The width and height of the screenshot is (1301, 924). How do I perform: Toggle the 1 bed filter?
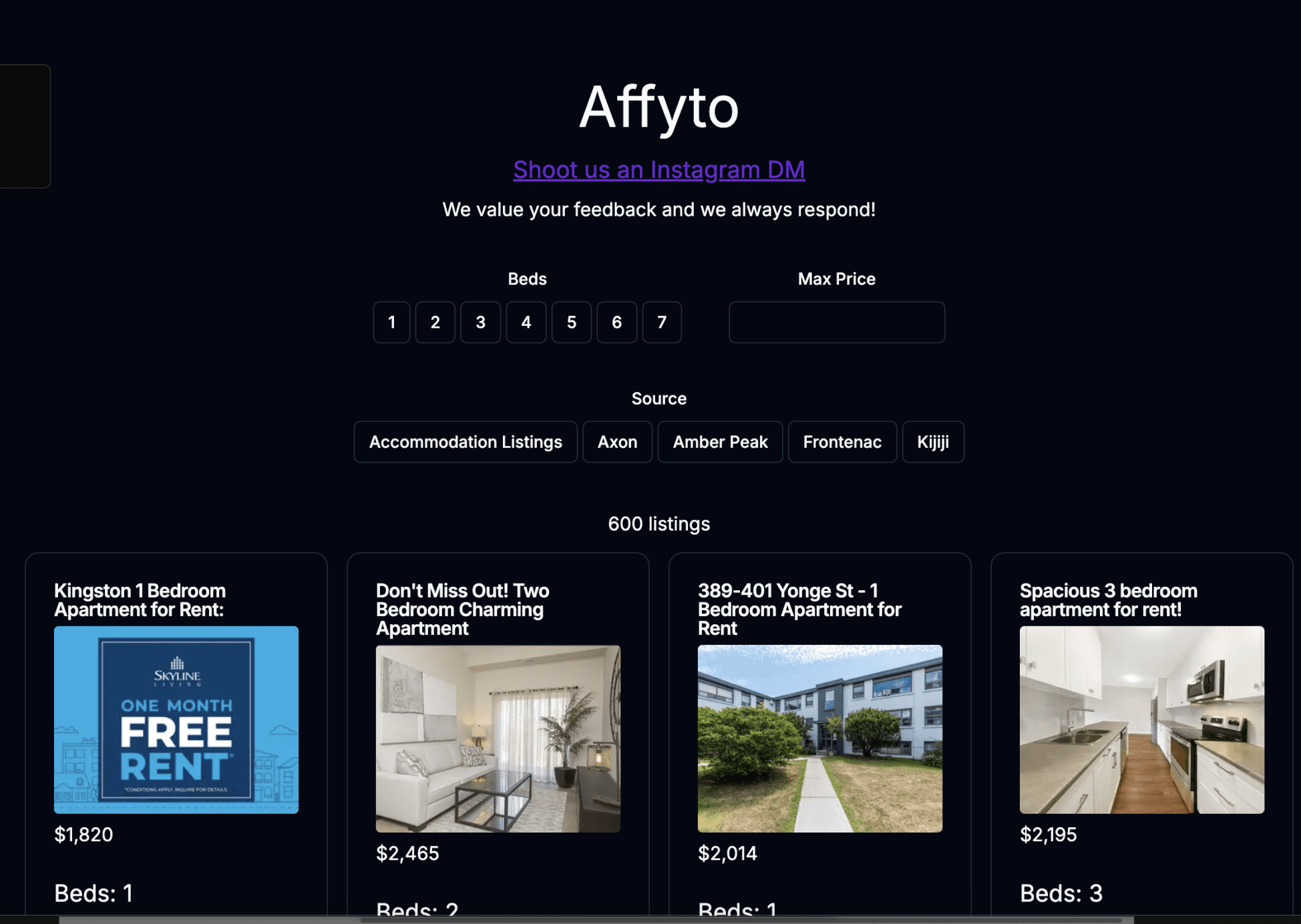391,322
